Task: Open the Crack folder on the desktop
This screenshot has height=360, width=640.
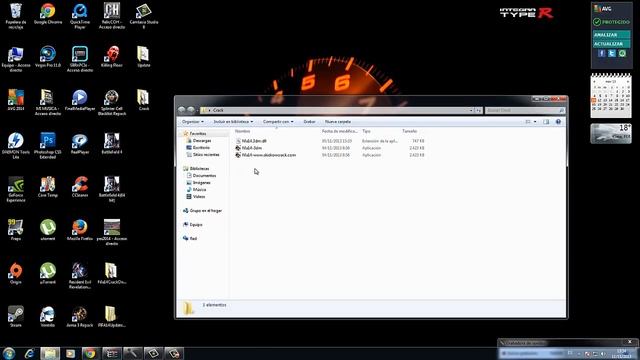Action: coord(144,100)
